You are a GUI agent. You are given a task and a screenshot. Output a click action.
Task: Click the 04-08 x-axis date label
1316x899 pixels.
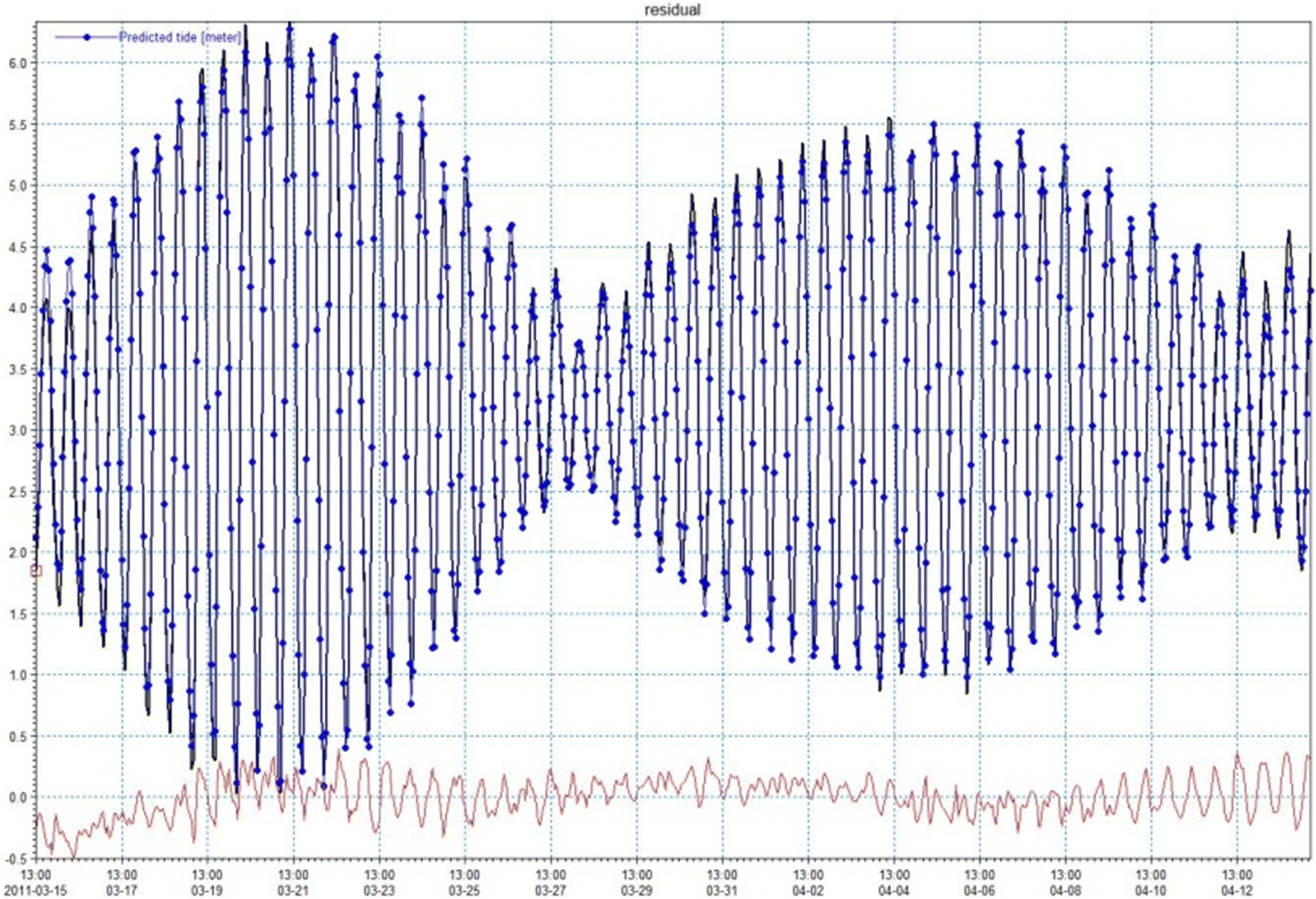[x=1065, y=890]
